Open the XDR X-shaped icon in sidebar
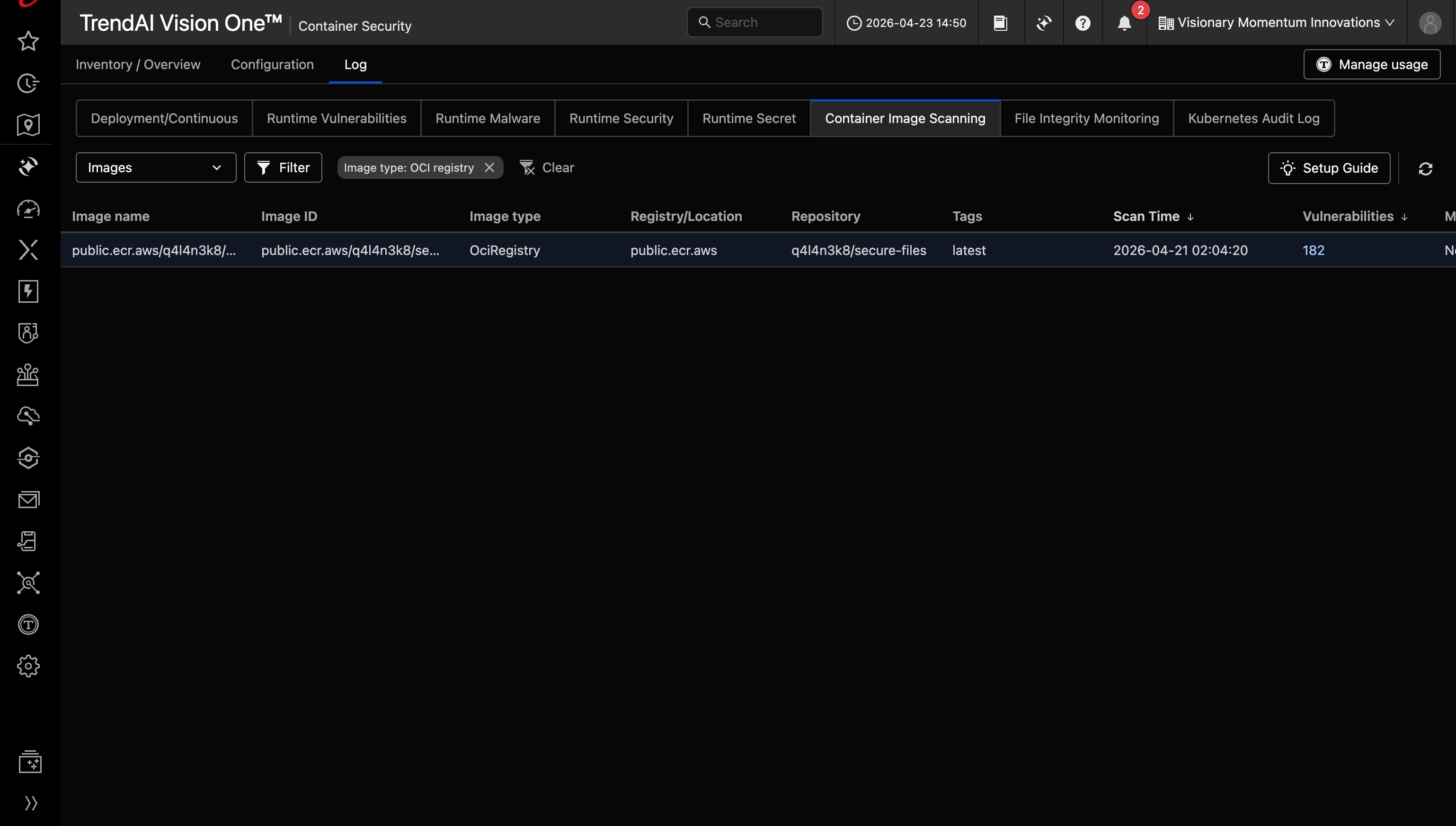The image size is (1456, 826). (28, 250)
